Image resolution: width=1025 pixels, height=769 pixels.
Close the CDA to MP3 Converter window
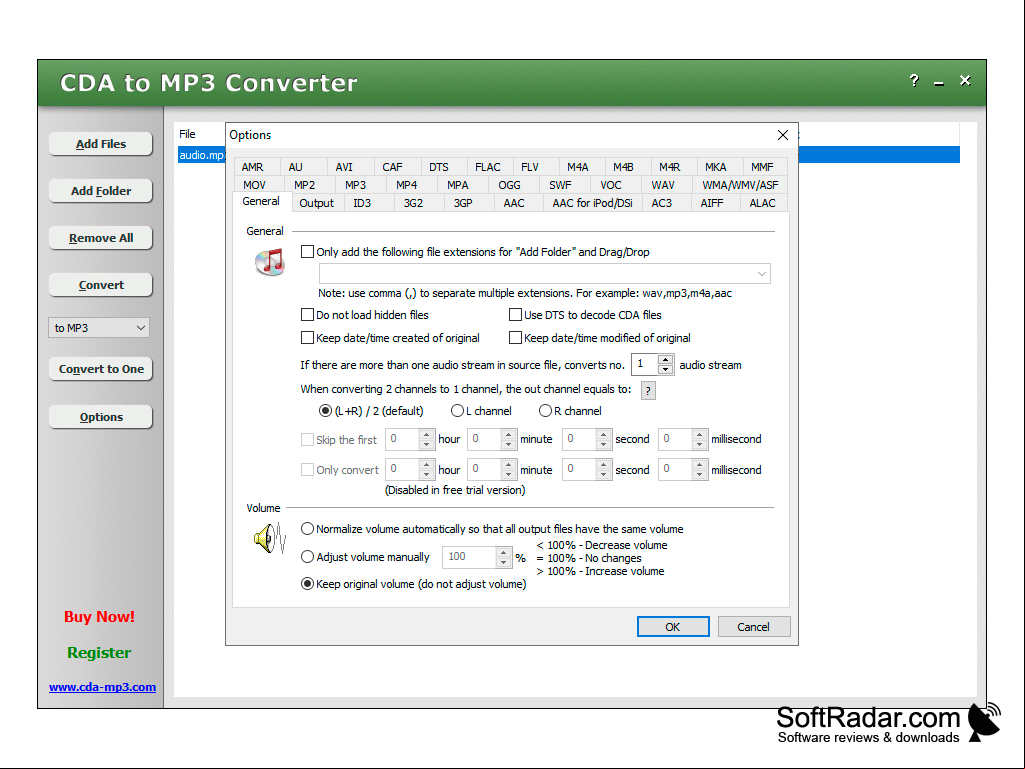[965, 80]
